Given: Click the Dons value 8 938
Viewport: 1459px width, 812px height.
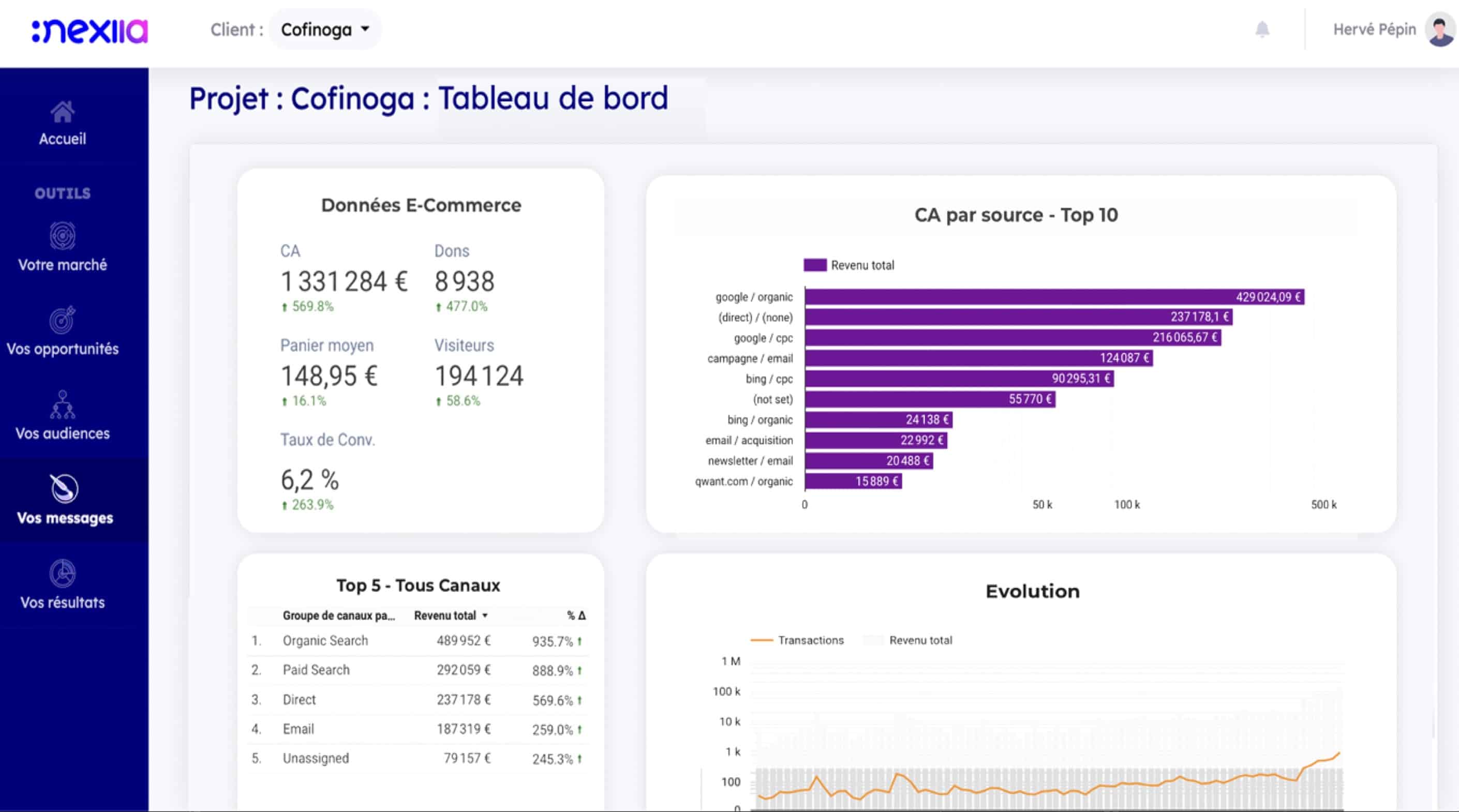Looking at the screenshot, I should tap(465, 281).
